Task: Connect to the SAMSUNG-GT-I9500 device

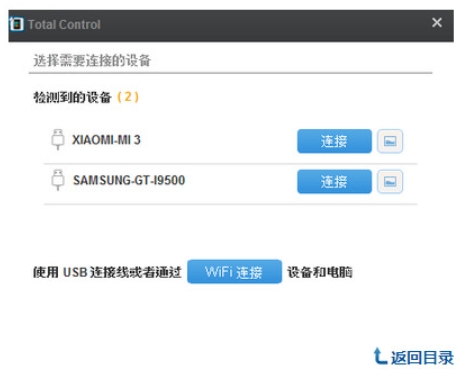Action: click(x=334, y=181)
